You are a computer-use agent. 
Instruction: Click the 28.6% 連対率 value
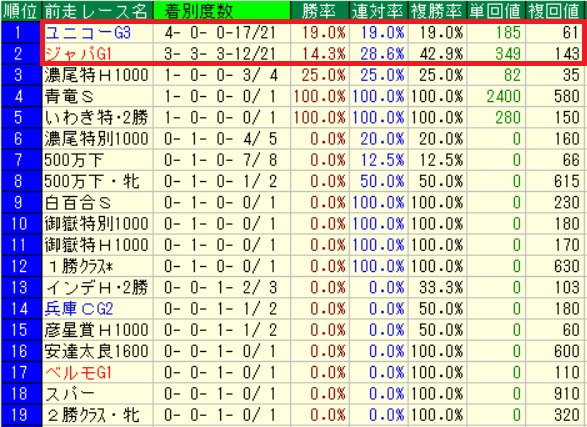382,54
